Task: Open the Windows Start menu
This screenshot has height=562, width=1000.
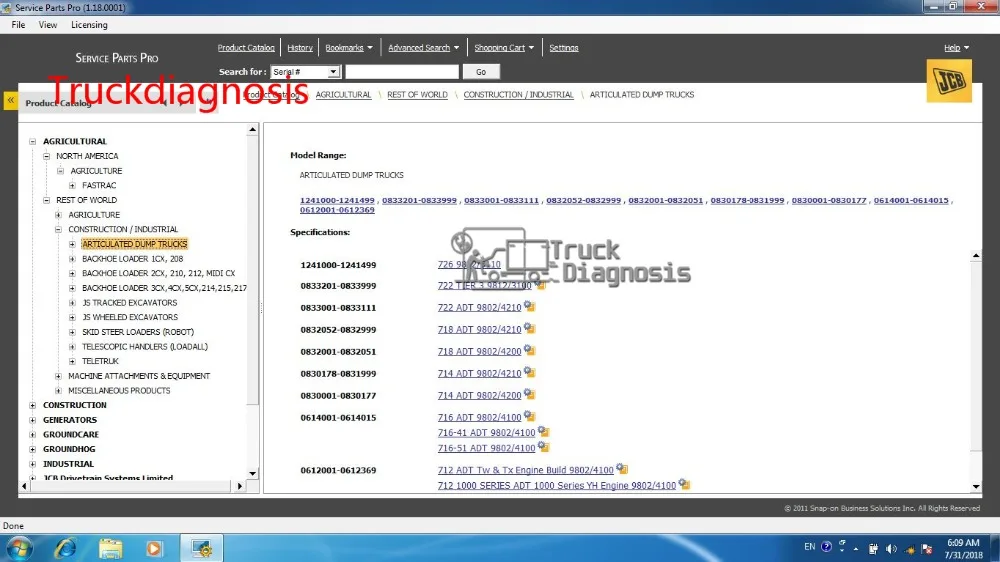Action: [19, 549]
